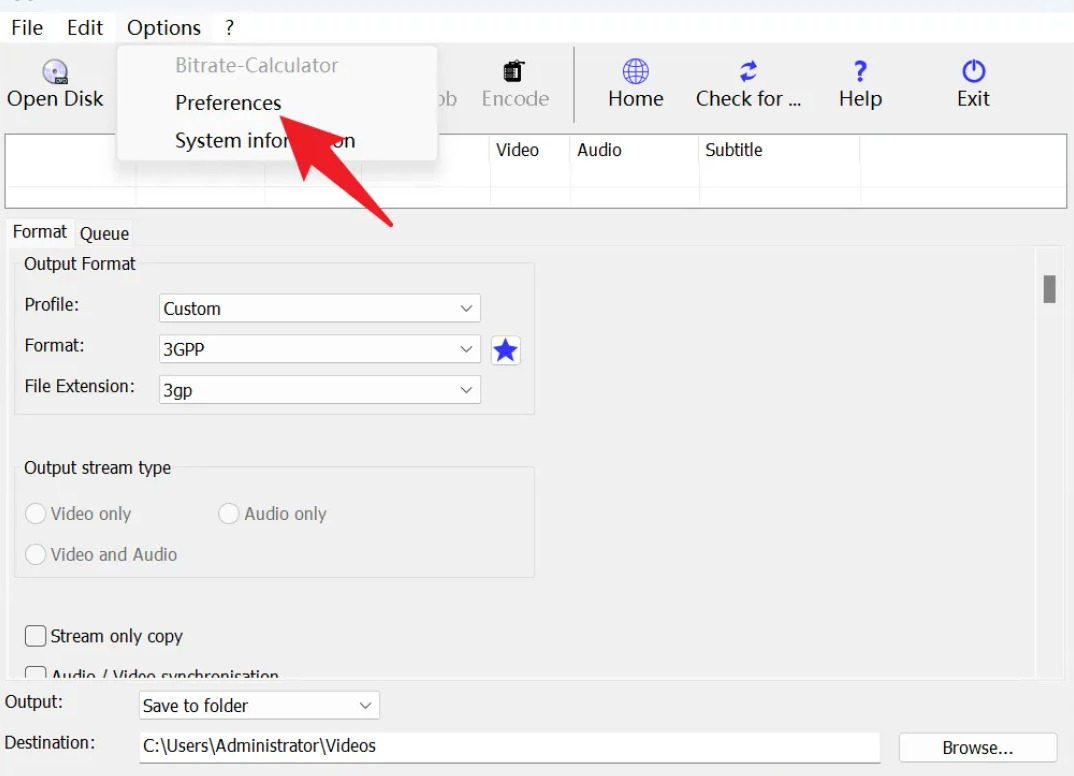Select the Format tab

[40, 231]
